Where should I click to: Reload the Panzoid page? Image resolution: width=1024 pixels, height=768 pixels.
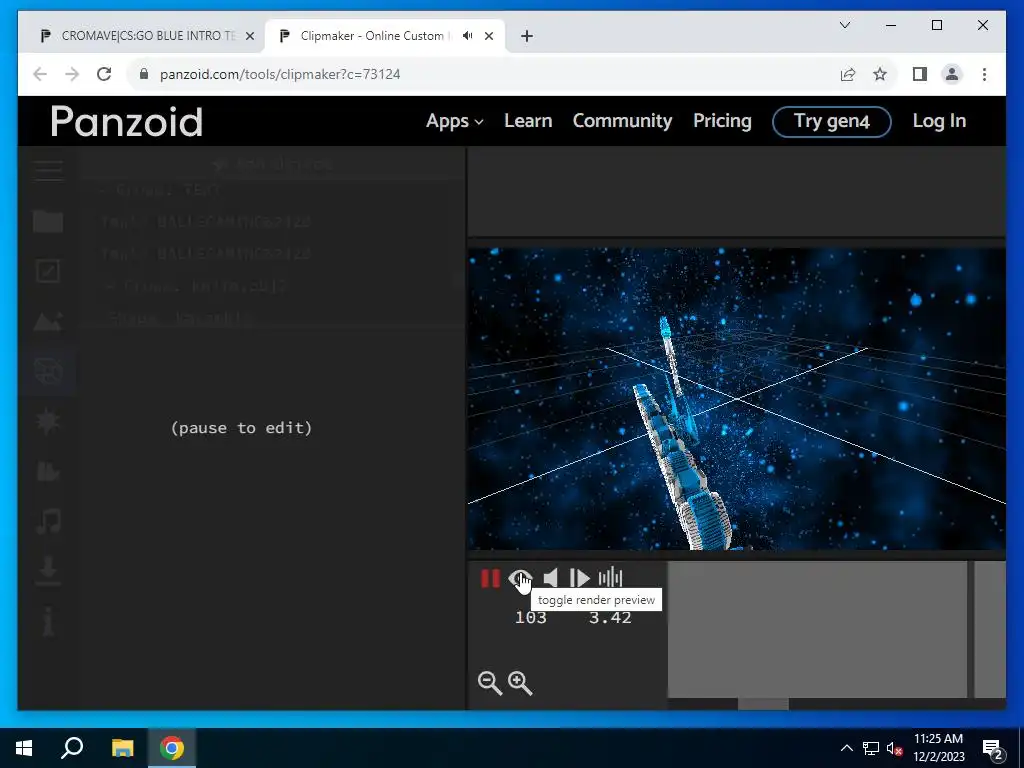104,74
